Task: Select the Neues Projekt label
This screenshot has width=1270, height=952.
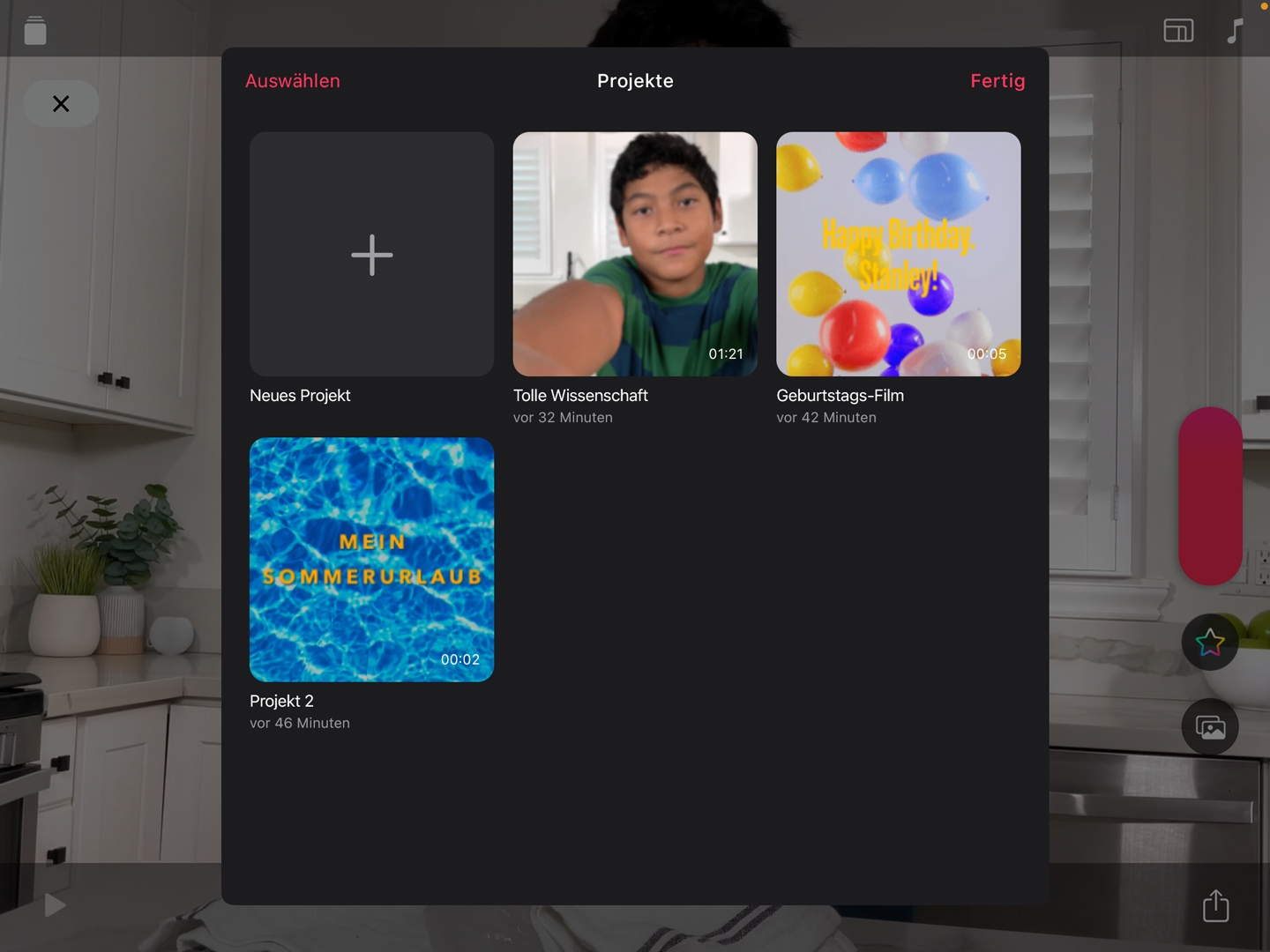Action: coord(300,396)
